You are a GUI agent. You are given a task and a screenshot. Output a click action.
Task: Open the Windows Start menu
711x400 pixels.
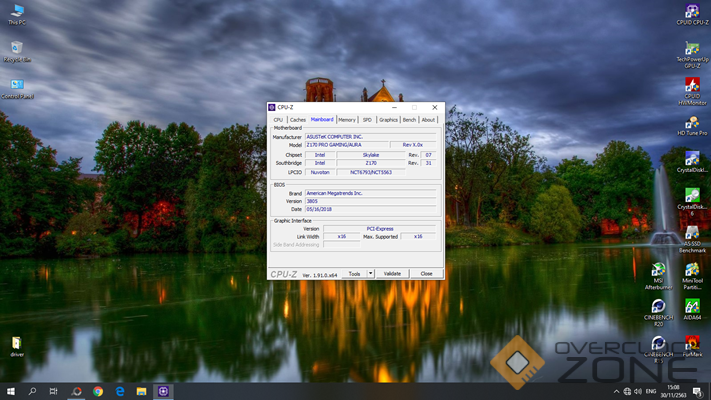point(10,391)
